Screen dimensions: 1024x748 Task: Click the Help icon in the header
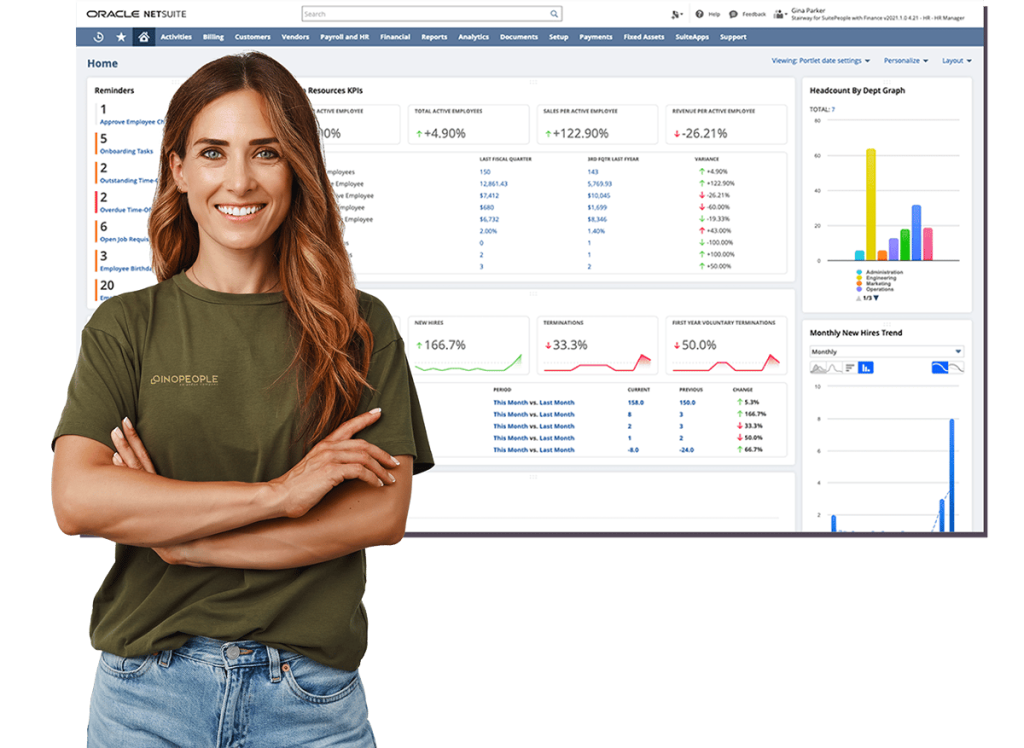pyautogui.click(x=699, y=13)
